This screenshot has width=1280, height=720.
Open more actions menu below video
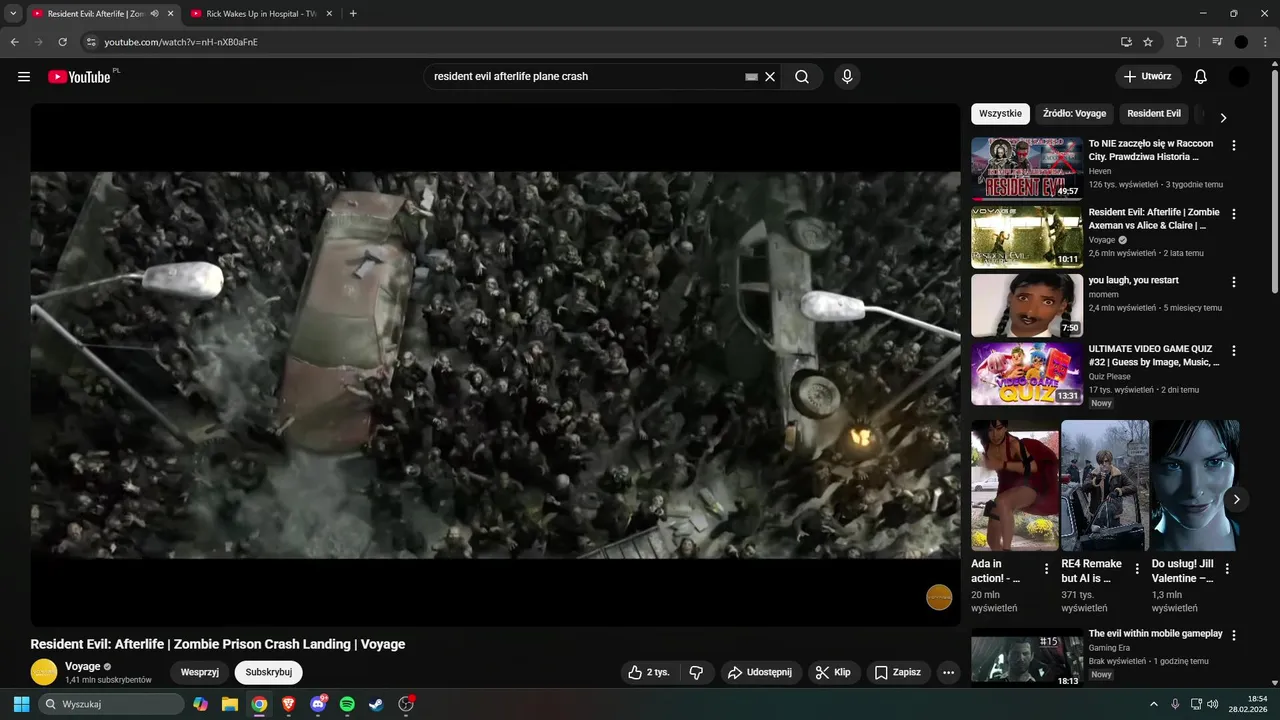949,673
